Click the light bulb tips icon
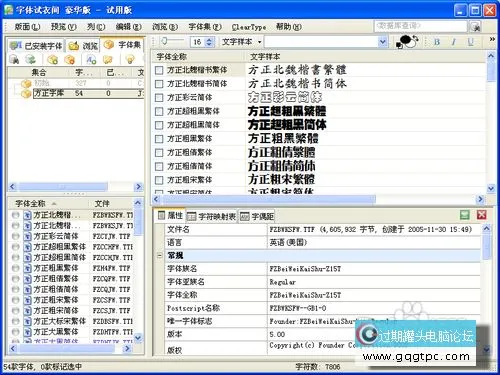 point(130,60)
